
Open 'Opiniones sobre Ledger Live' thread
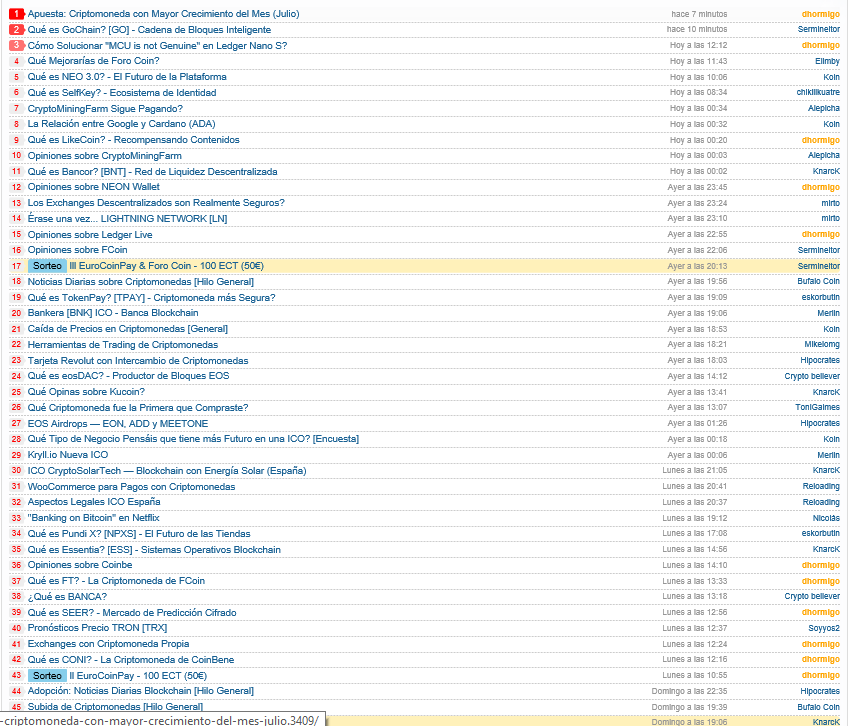pos(90,234)
